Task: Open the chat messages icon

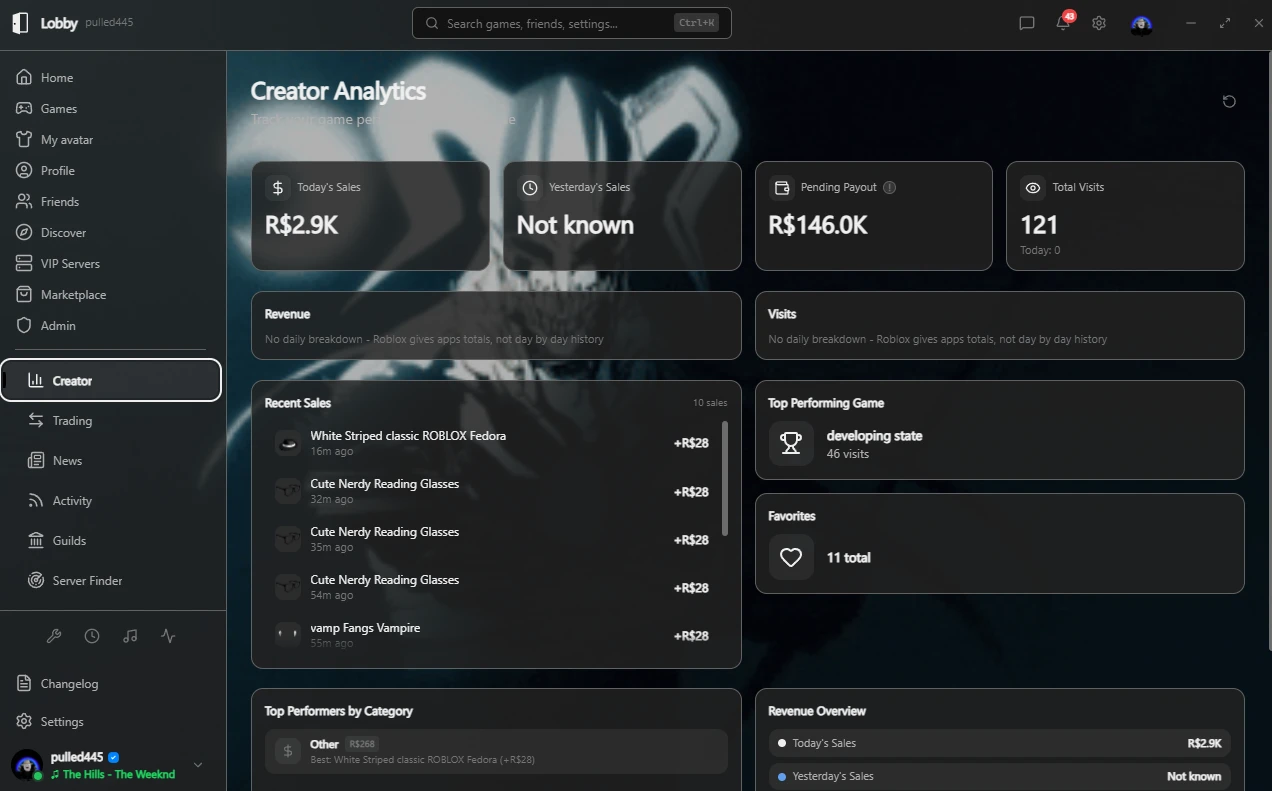Action: tap(1026, 23)
